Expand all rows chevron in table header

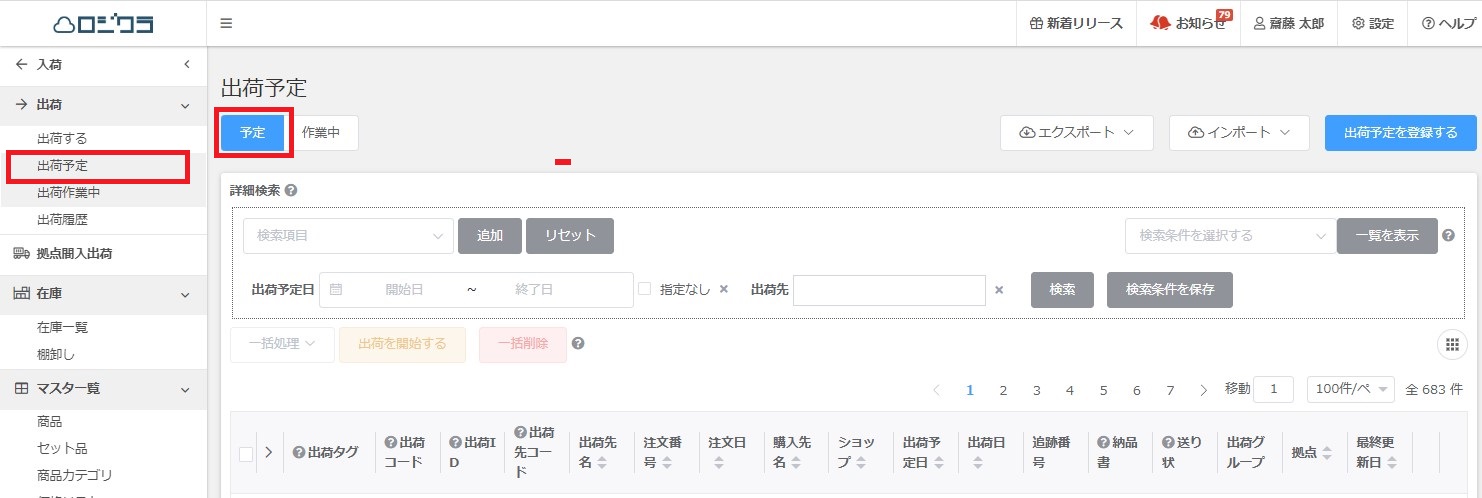point(268,453)
